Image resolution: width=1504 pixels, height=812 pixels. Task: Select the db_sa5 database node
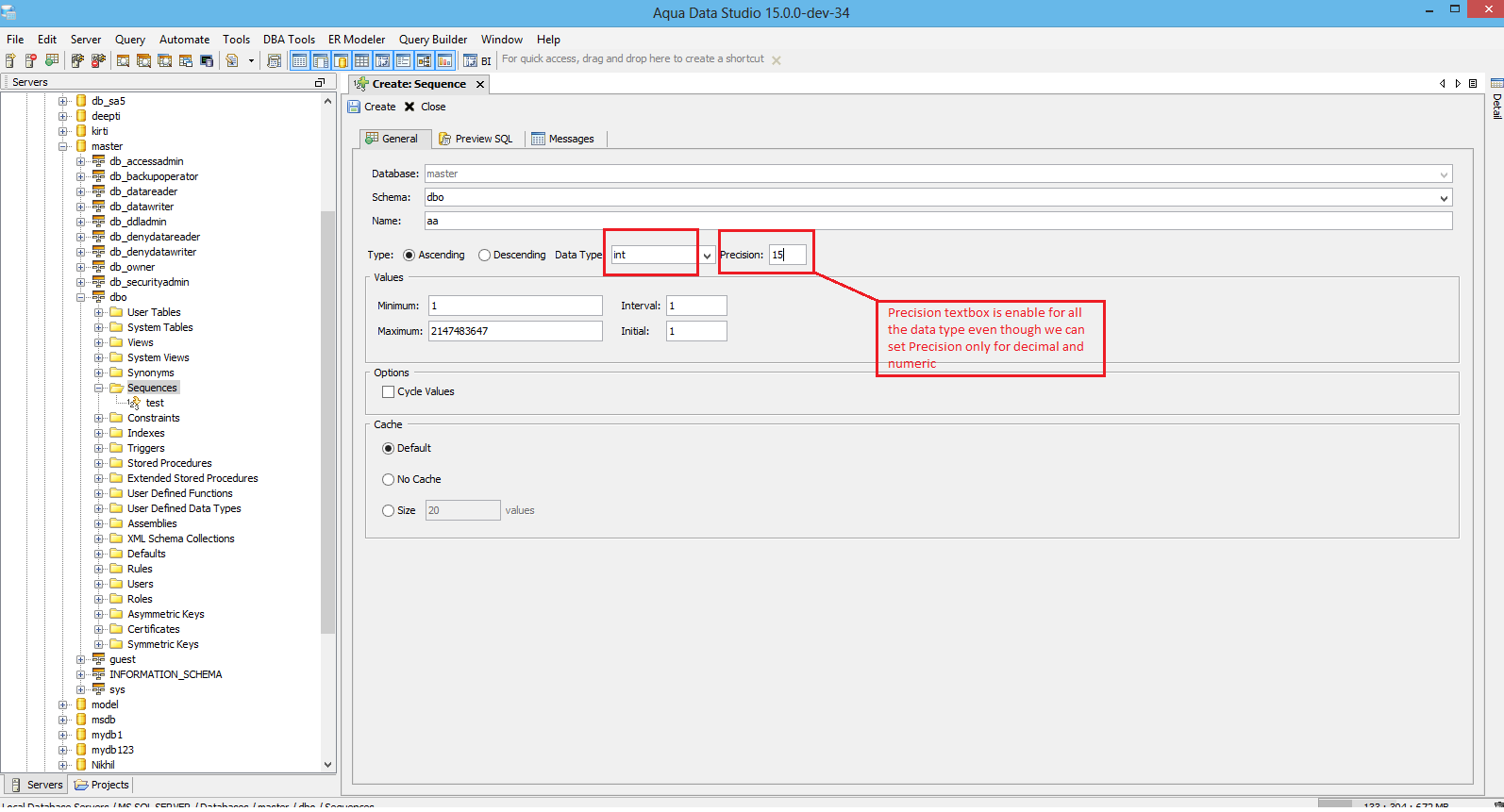coord(109,101)
